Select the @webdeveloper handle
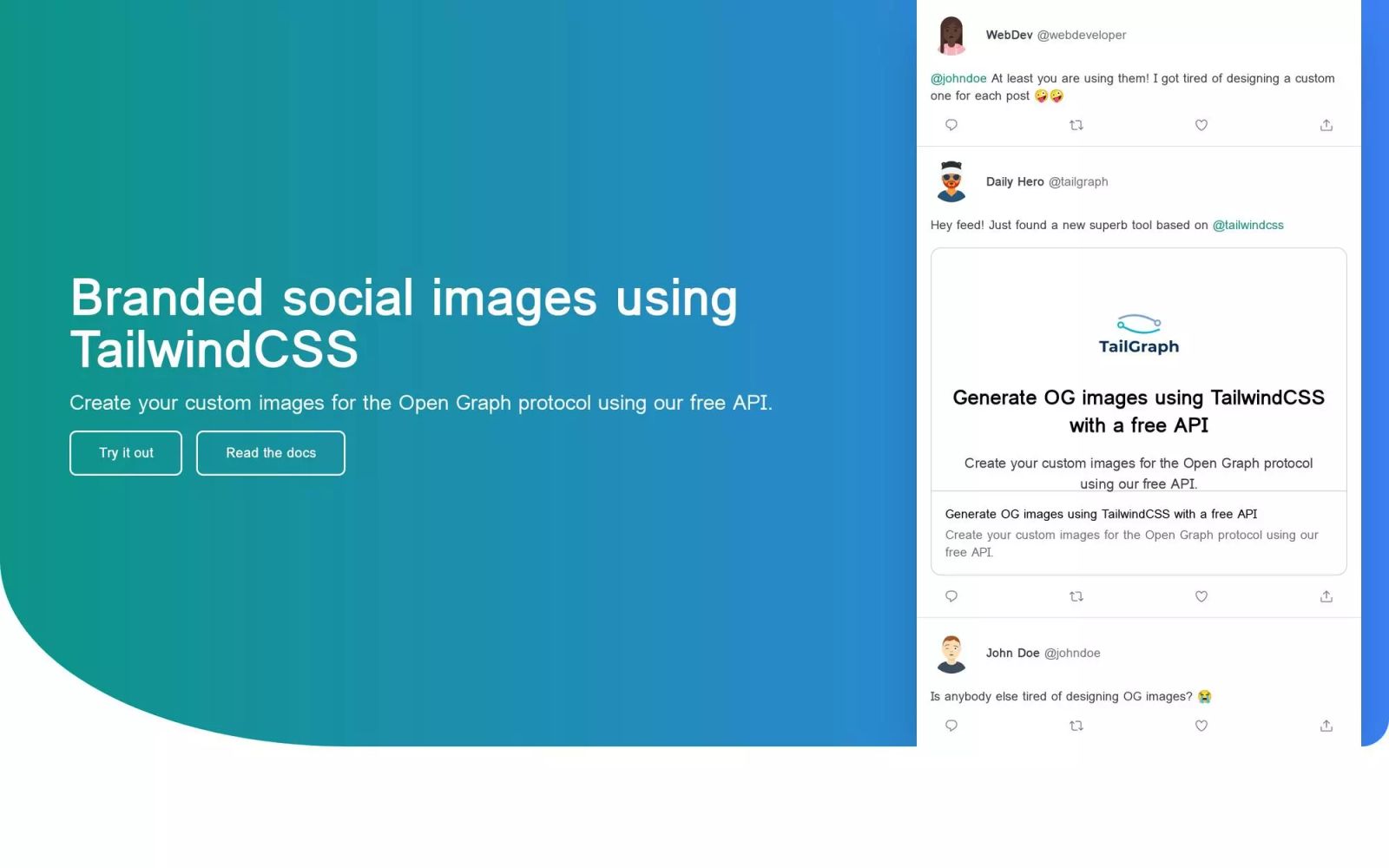Viewport: 1389px width, 868px height. [1082, 35]
